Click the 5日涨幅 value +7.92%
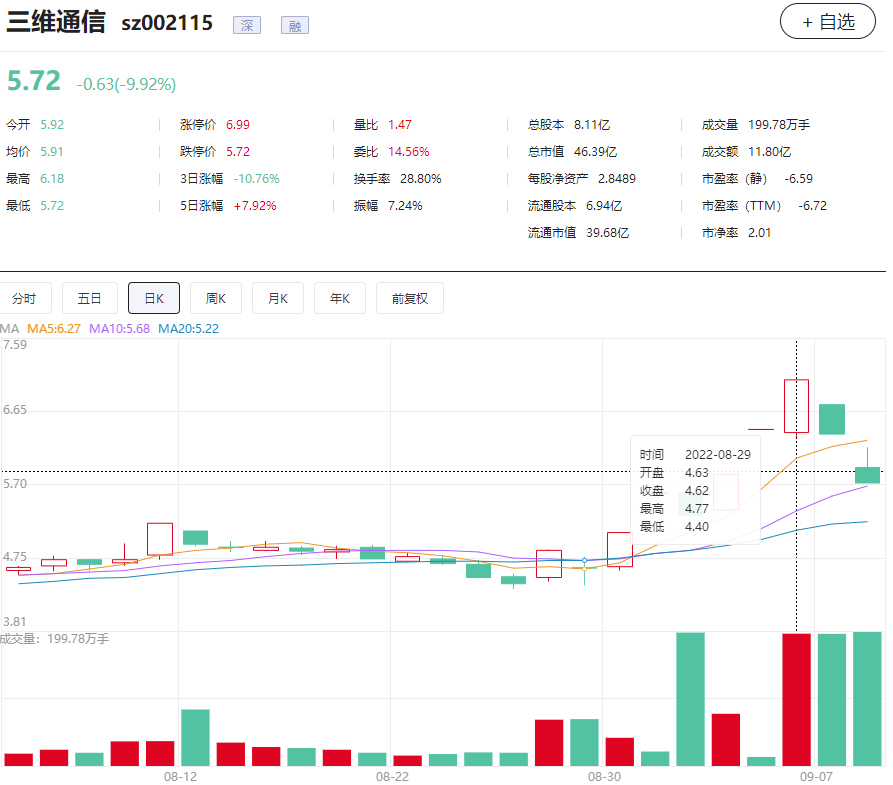This screenshot has width=893, height=785. pyautogui.click(x=255, y=206)
